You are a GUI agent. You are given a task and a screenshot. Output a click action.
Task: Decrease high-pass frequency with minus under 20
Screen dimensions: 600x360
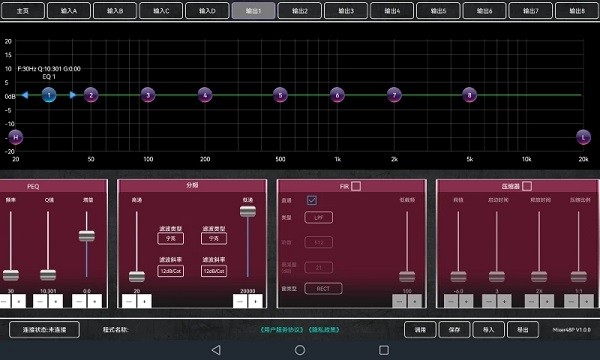tap(129, 301)
